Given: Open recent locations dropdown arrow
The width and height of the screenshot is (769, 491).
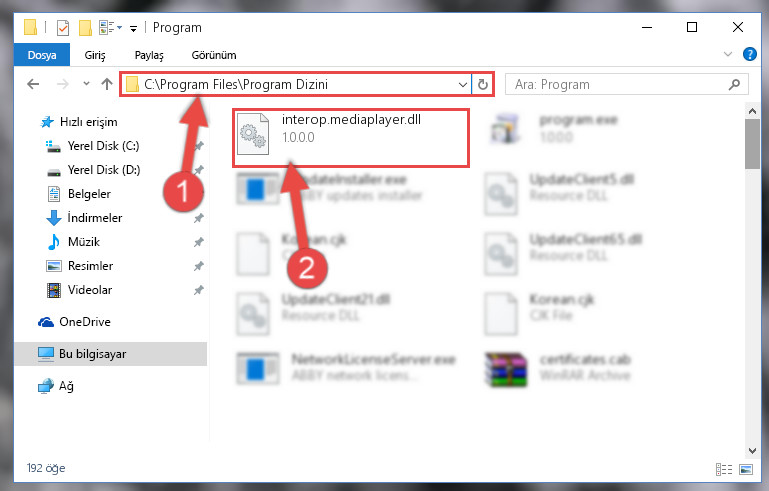Looking at the screenshot, I should click(86, 84).
